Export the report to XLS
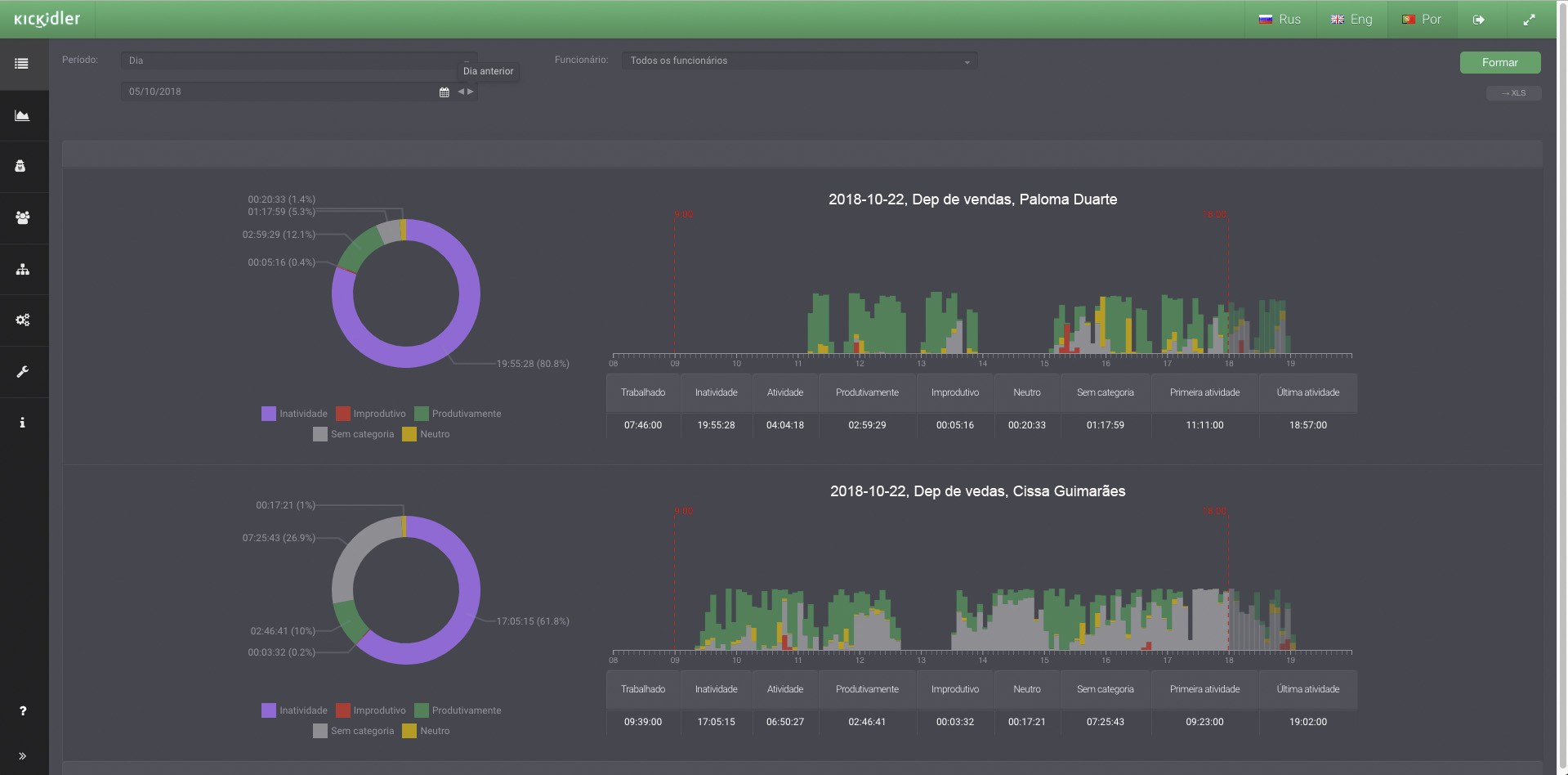The image size is (1568, 775). 1513,93
